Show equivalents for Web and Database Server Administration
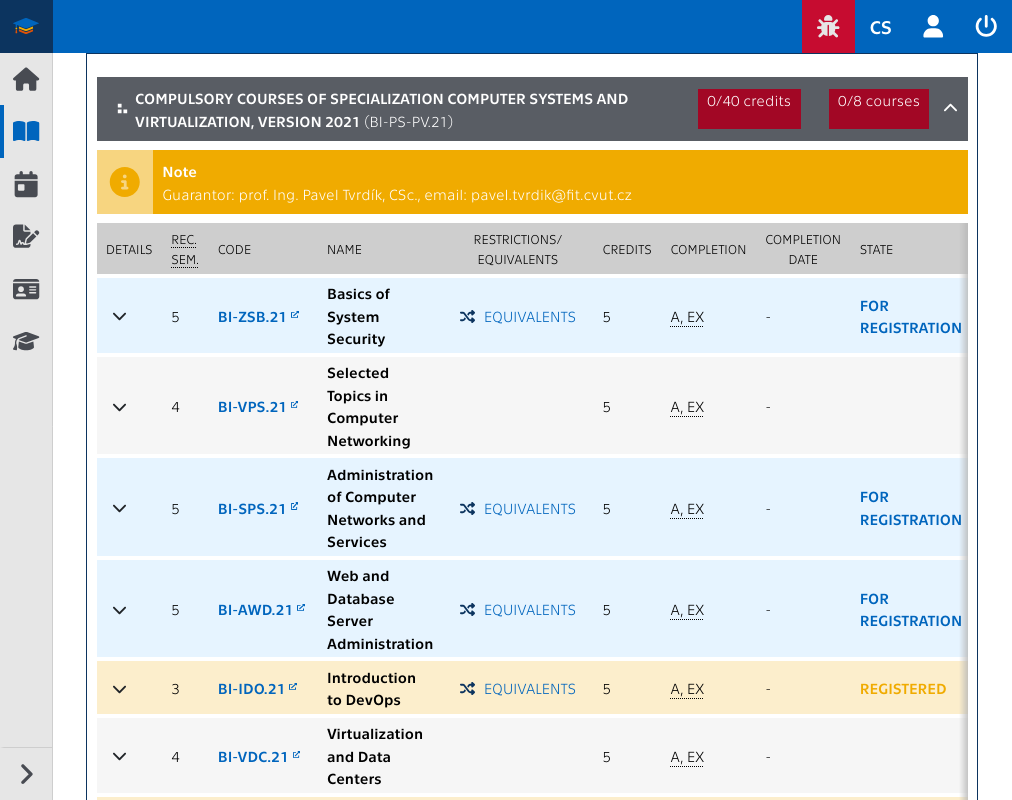Image resolution: width=1012 pixels, height=800 pixels. 529,610
